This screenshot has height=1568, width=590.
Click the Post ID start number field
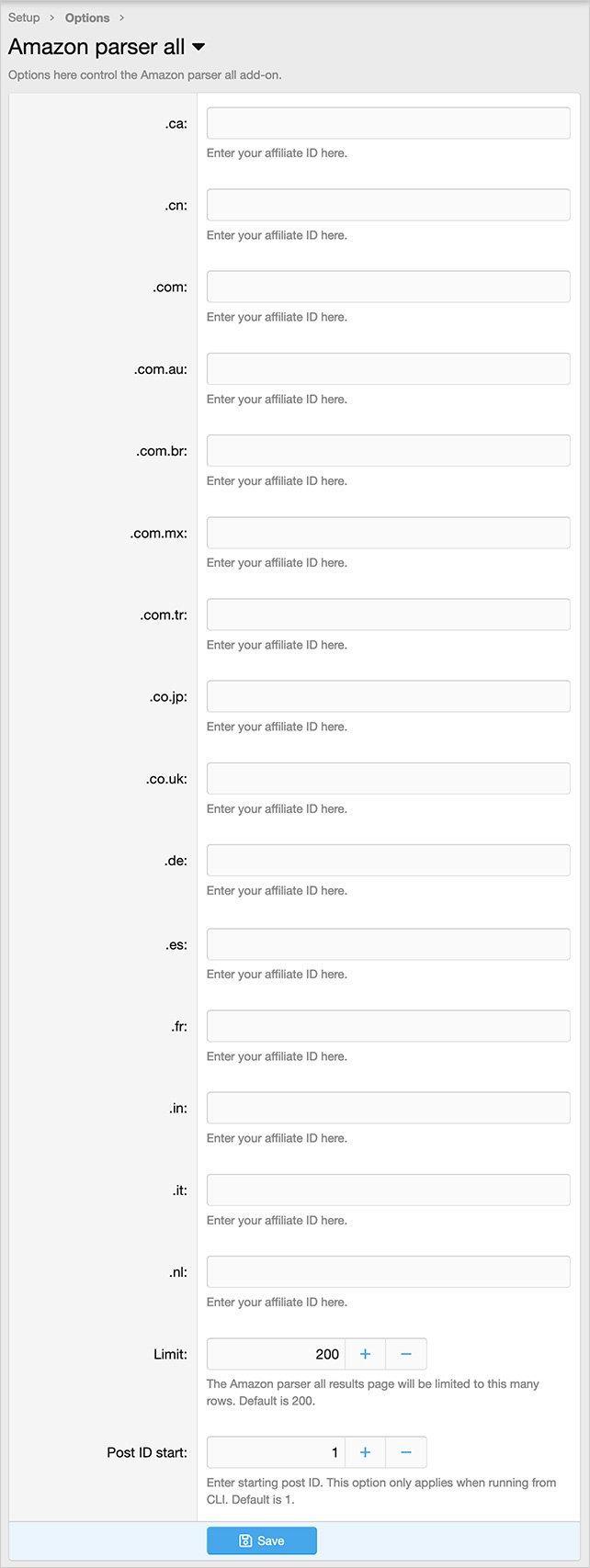pyautogui.click(x=276, y=1452)
